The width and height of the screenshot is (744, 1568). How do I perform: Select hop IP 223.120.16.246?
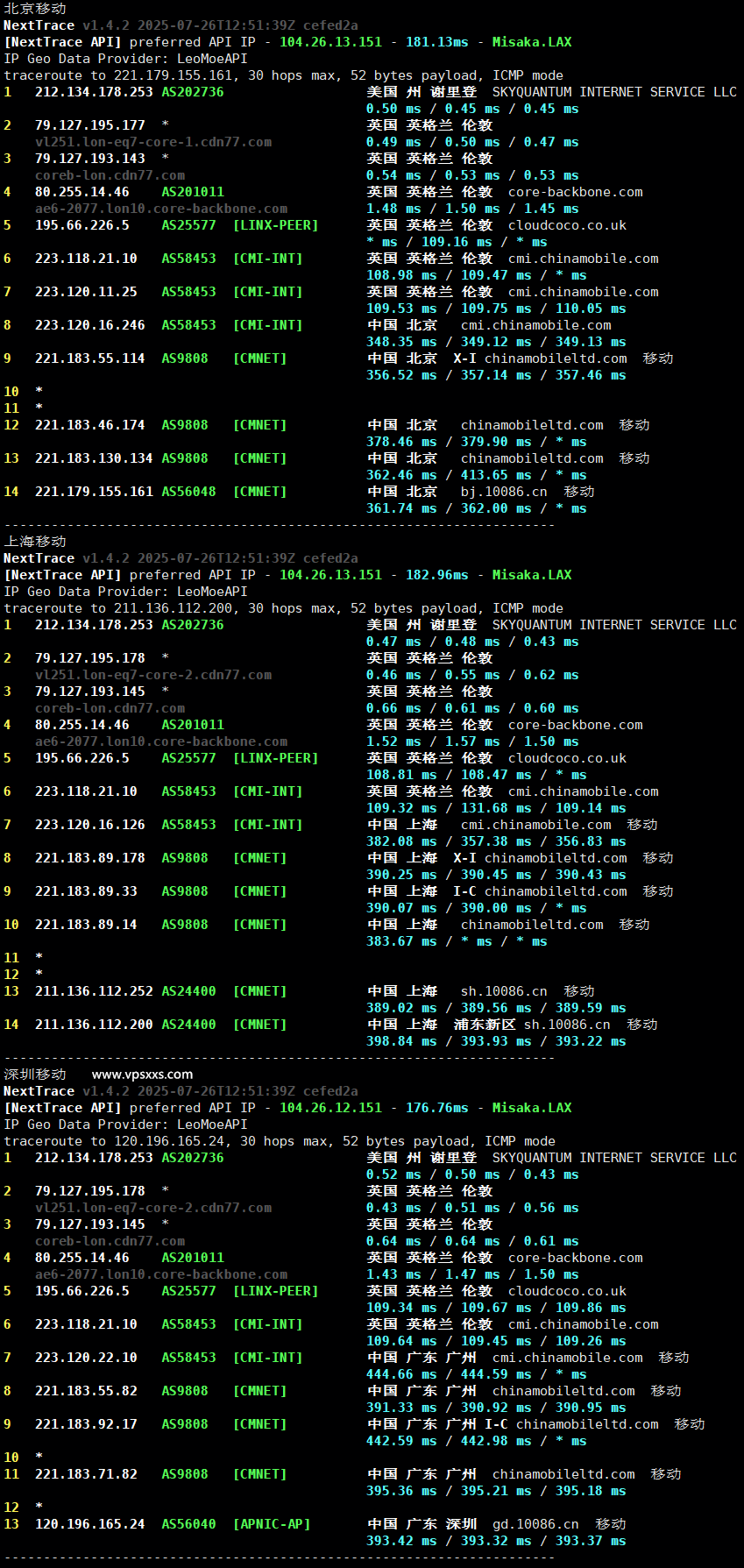90,325
